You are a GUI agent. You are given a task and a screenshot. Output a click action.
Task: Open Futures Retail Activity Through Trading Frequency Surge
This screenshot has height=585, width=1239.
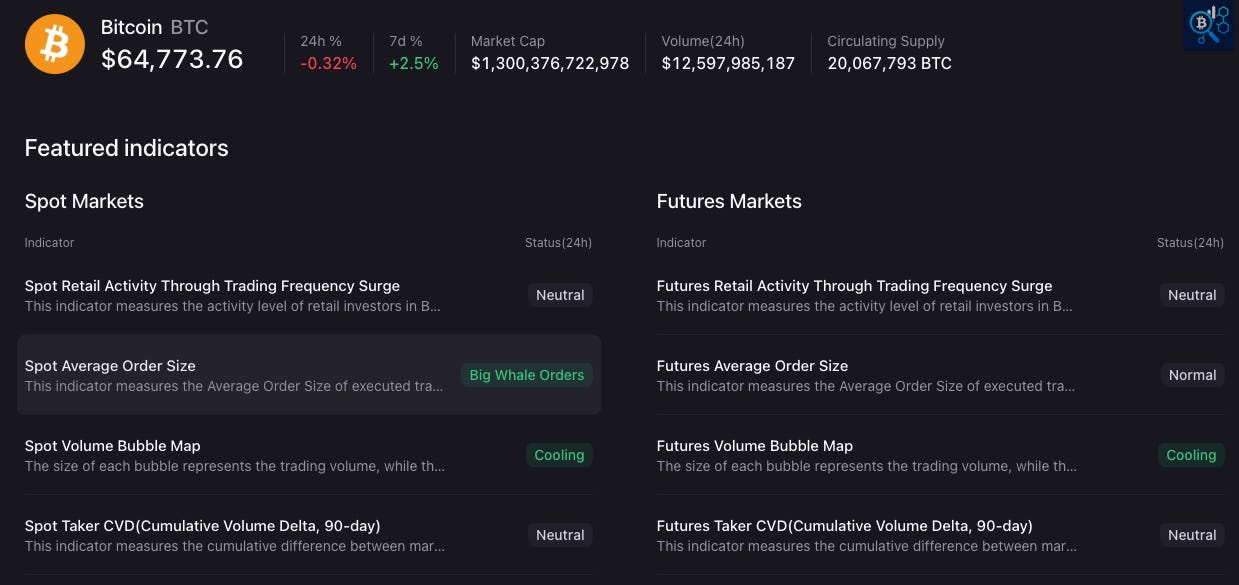[854, 286]
